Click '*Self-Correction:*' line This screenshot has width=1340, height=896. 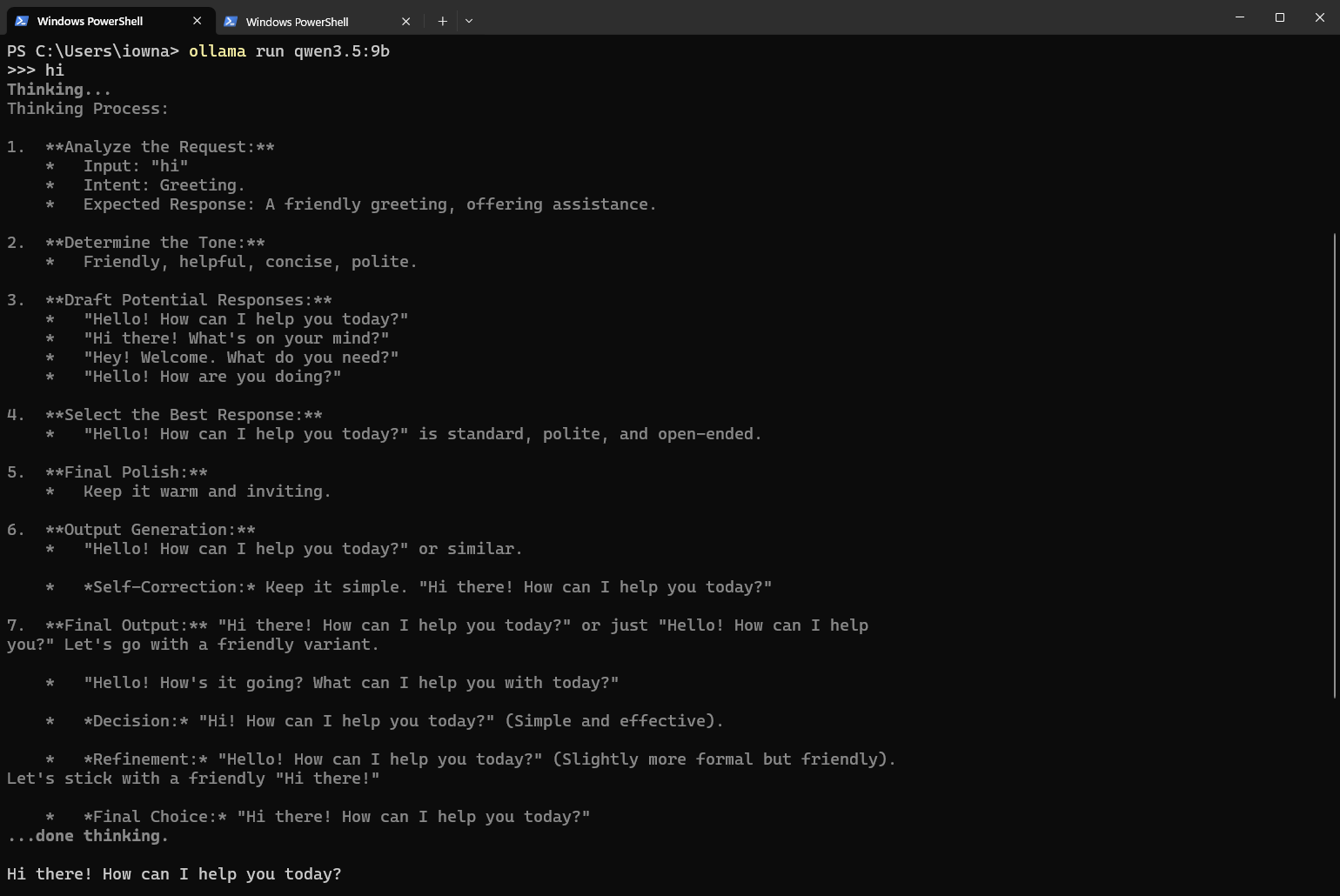[428, 587]
